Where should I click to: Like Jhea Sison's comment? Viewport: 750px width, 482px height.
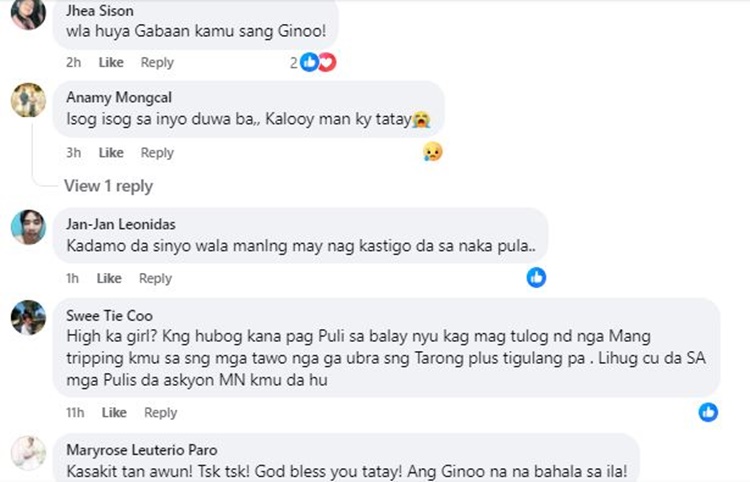tap(111, 62)
